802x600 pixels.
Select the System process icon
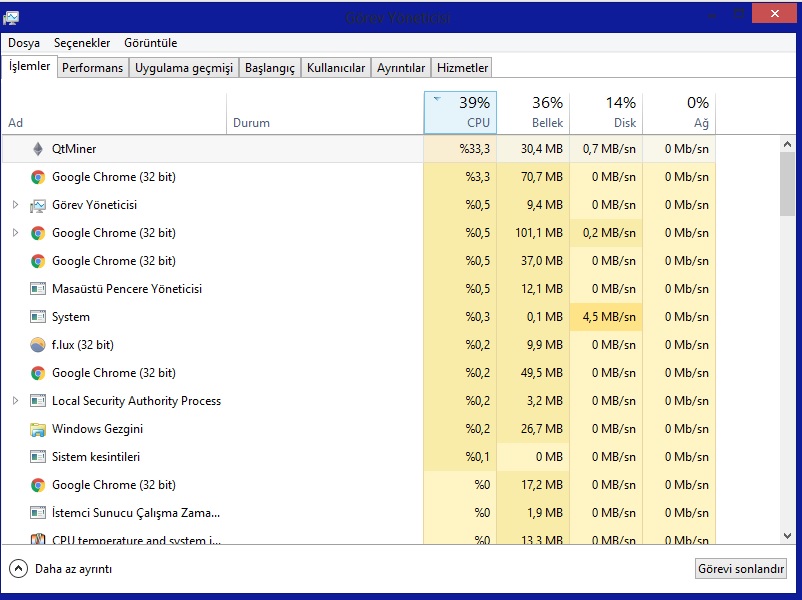tap(38, 317)
